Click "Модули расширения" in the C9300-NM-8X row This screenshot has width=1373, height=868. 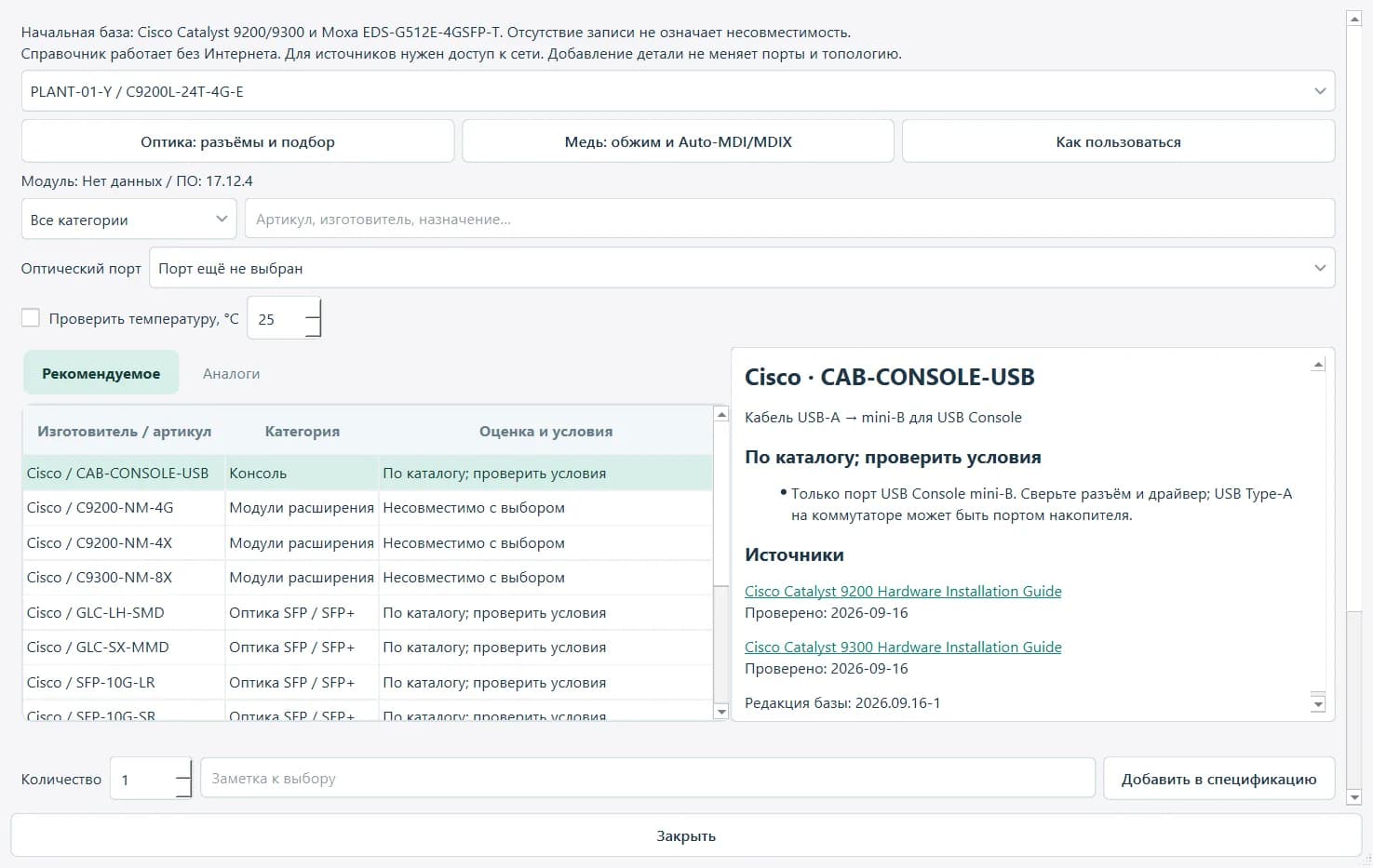click(x=302, y=577)
